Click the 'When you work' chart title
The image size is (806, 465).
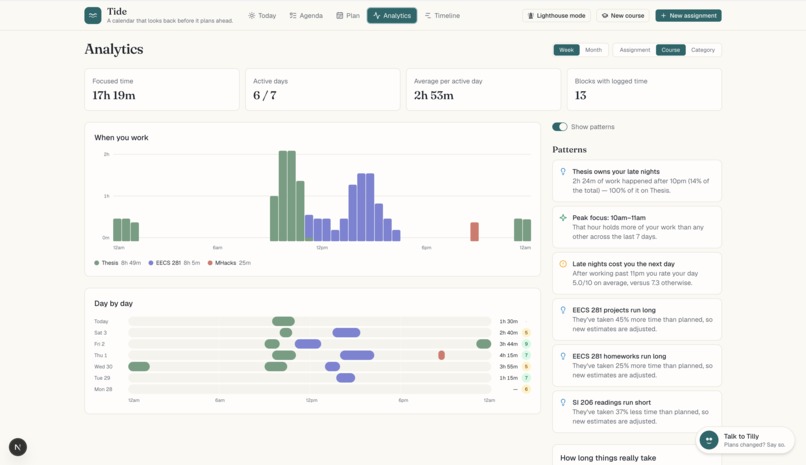click(121, 138)
